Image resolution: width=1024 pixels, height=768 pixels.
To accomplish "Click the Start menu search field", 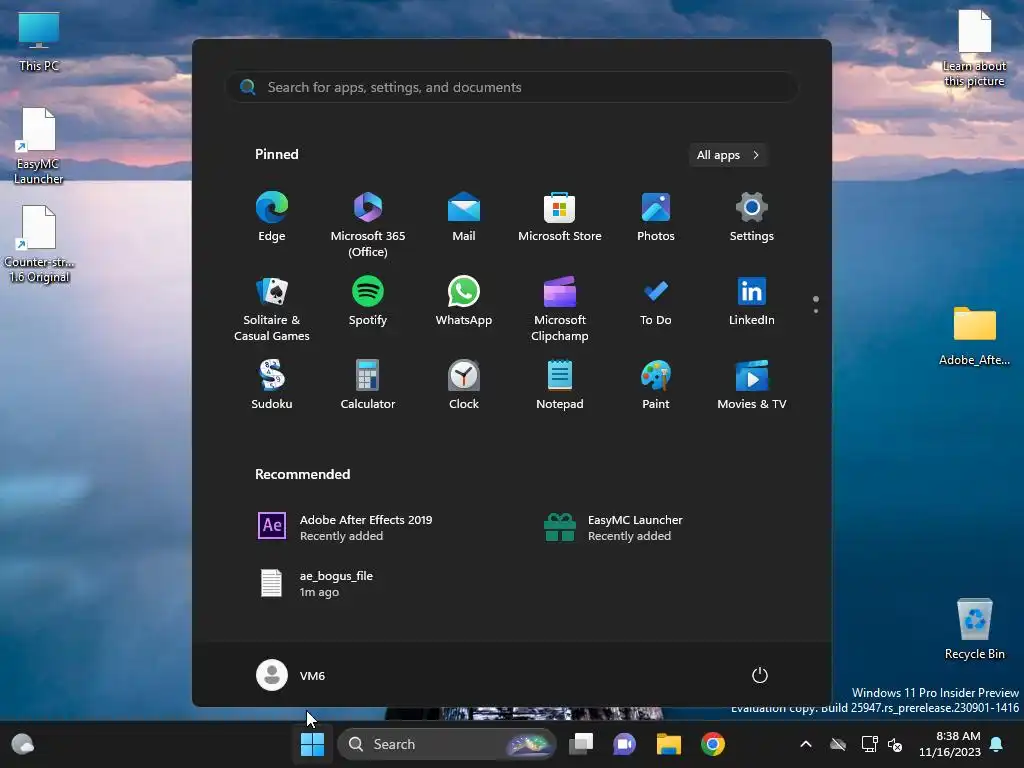I will click(x=511, y=87).
